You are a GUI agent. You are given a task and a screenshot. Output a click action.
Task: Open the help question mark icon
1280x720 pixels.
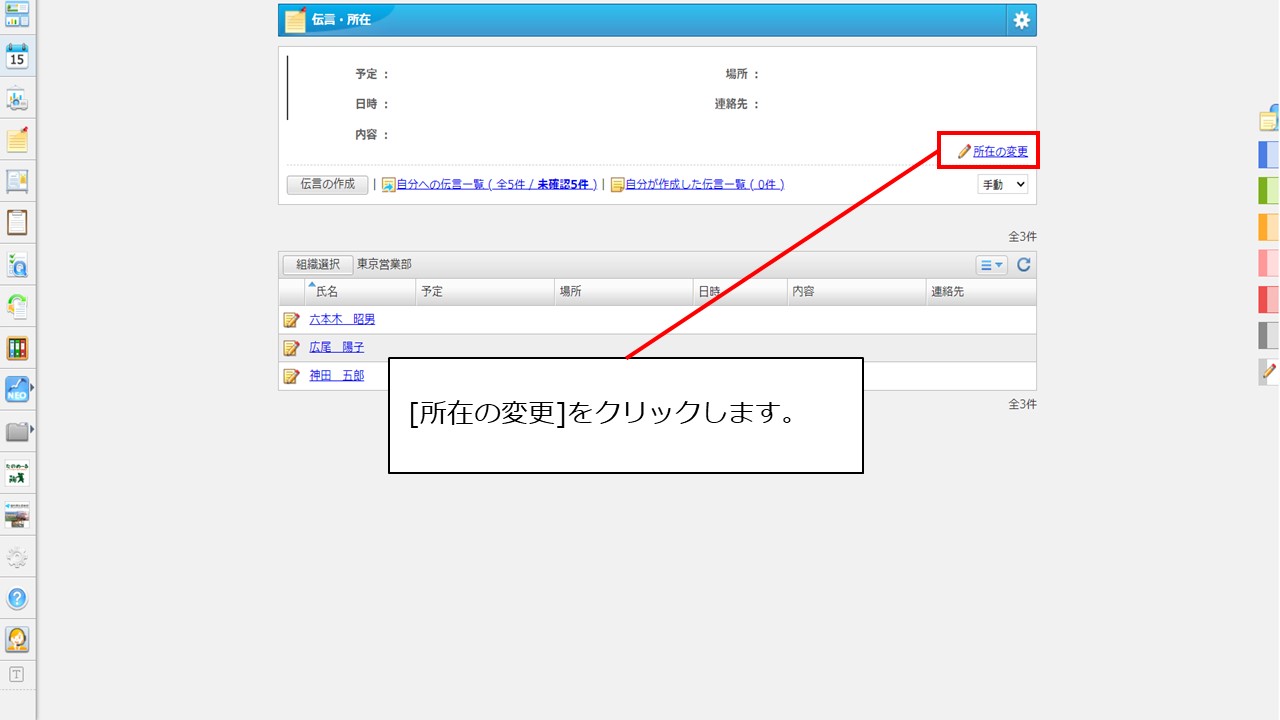(x=16, y=599)
